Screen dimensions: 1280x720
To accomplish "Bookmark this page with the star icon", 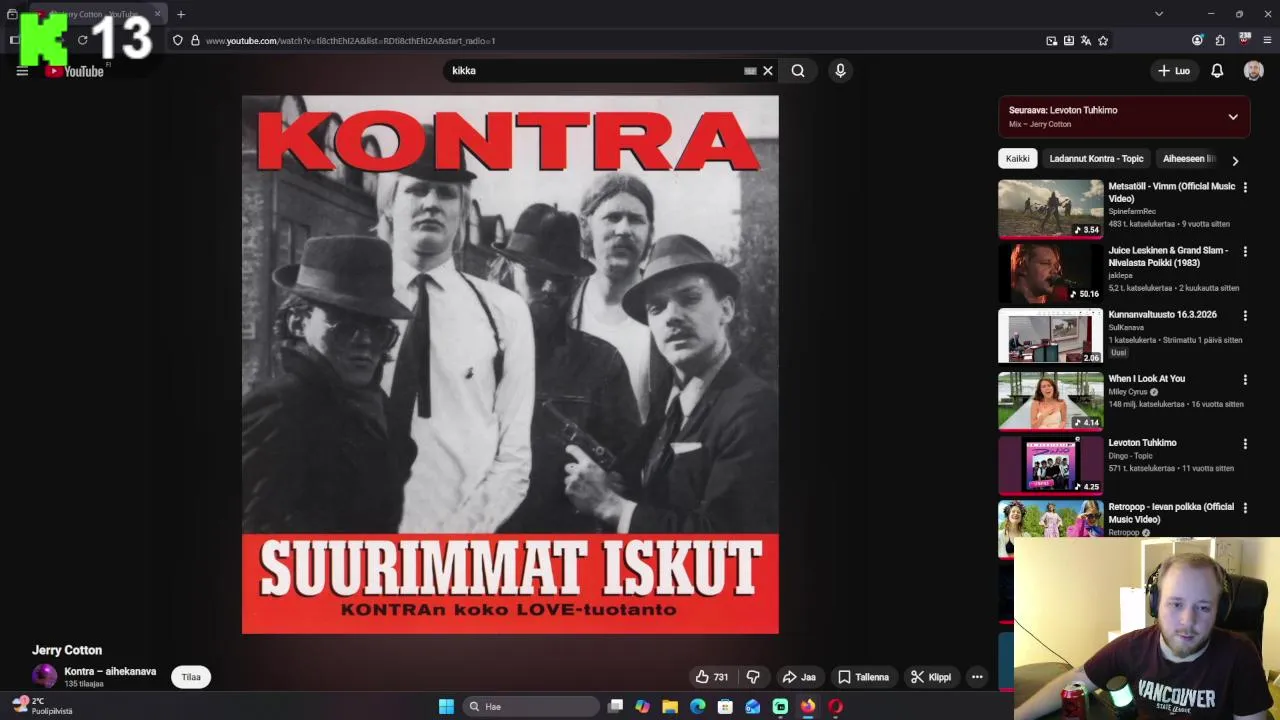I will click(1103, 41).
